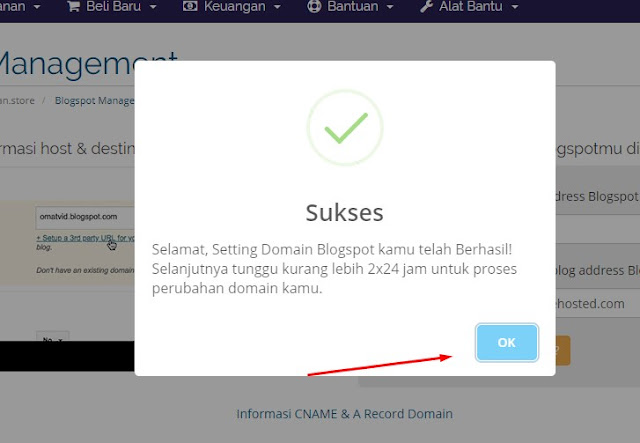Click the Informasi CNAME & A Record Domain heading
The width and height of the screenshot is (640, 443).
pyautogui.click(x=344, y=414)
